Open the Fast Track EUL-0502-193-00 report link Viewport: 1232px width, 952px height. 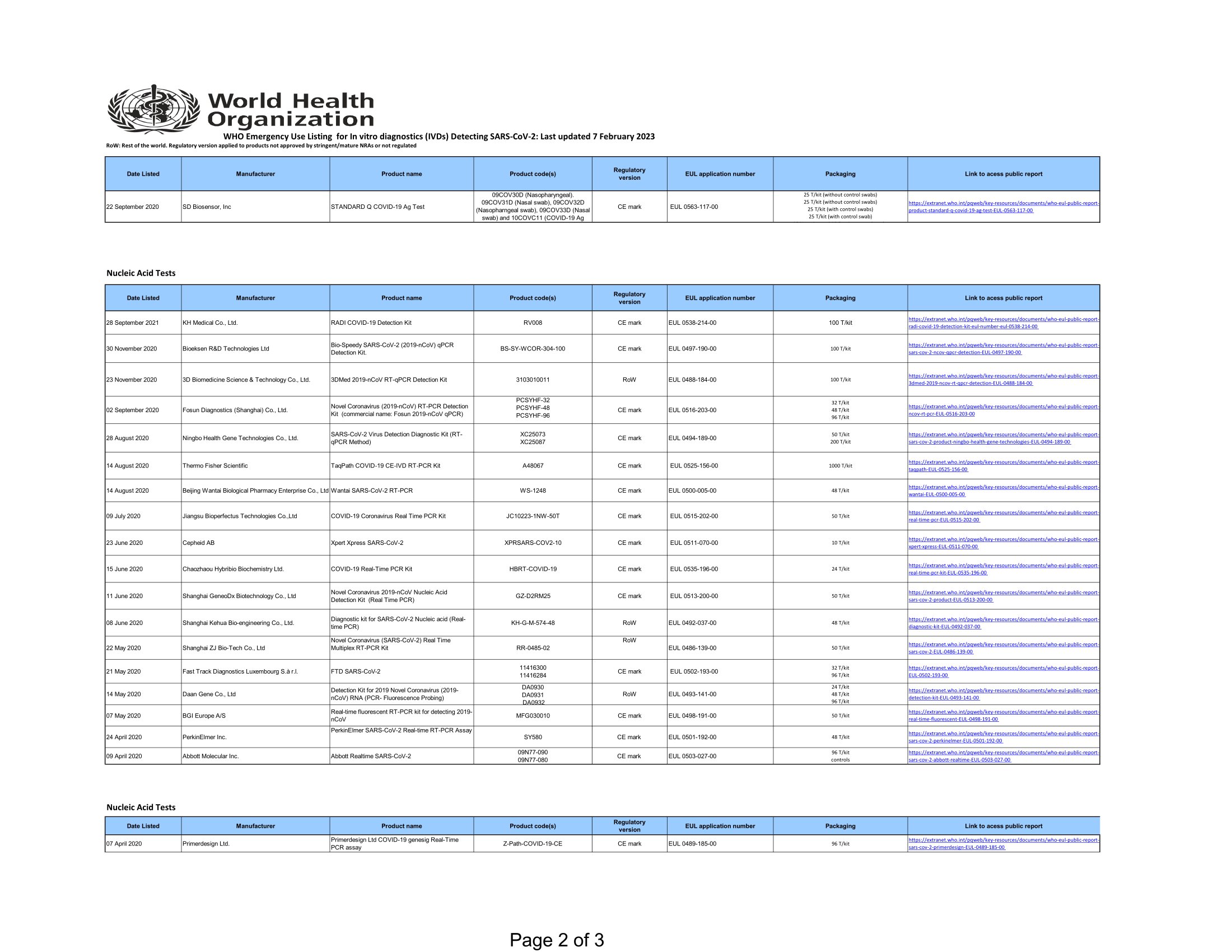tap(1004, 671)
